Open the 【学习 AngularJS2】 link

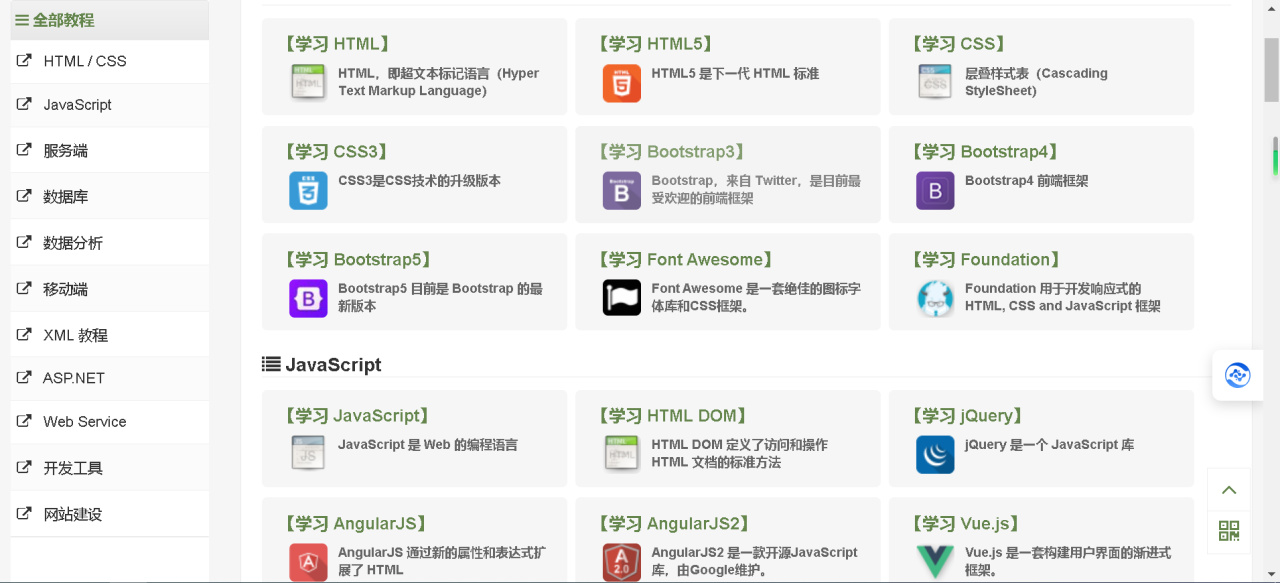(674, 524)
